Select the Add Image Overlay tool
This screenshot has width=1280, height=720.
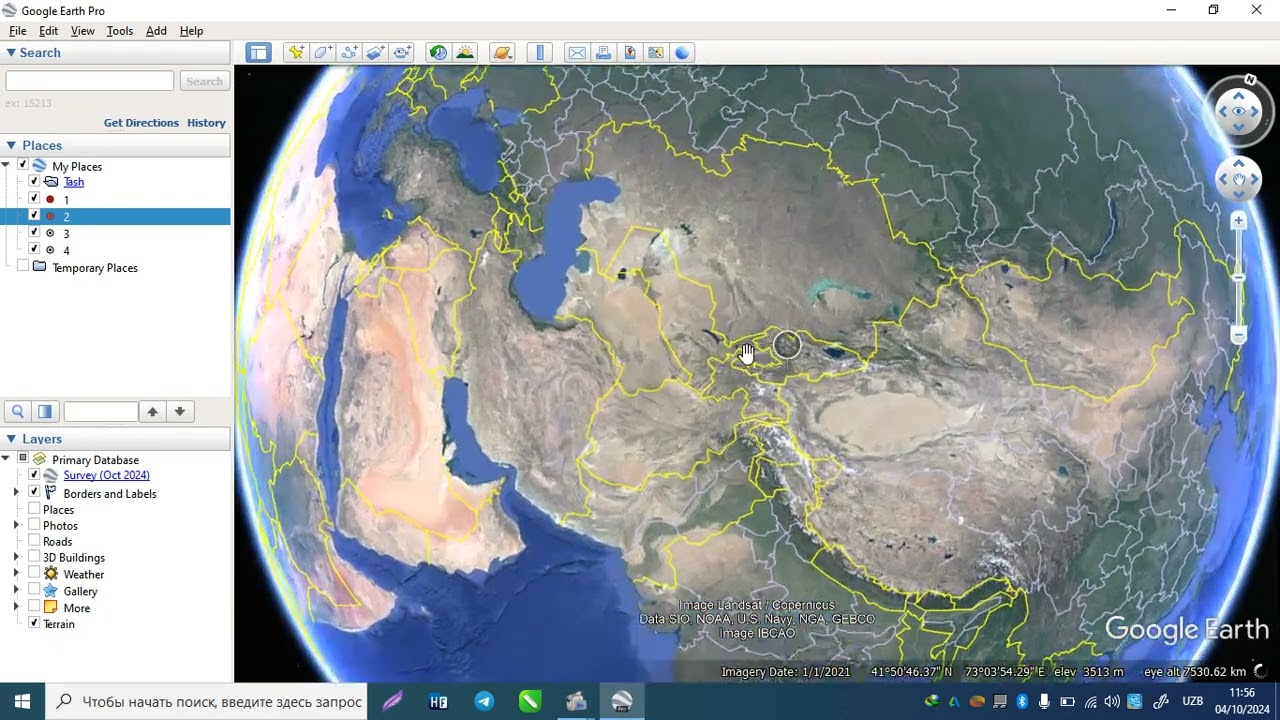click(x=376, y=53)
